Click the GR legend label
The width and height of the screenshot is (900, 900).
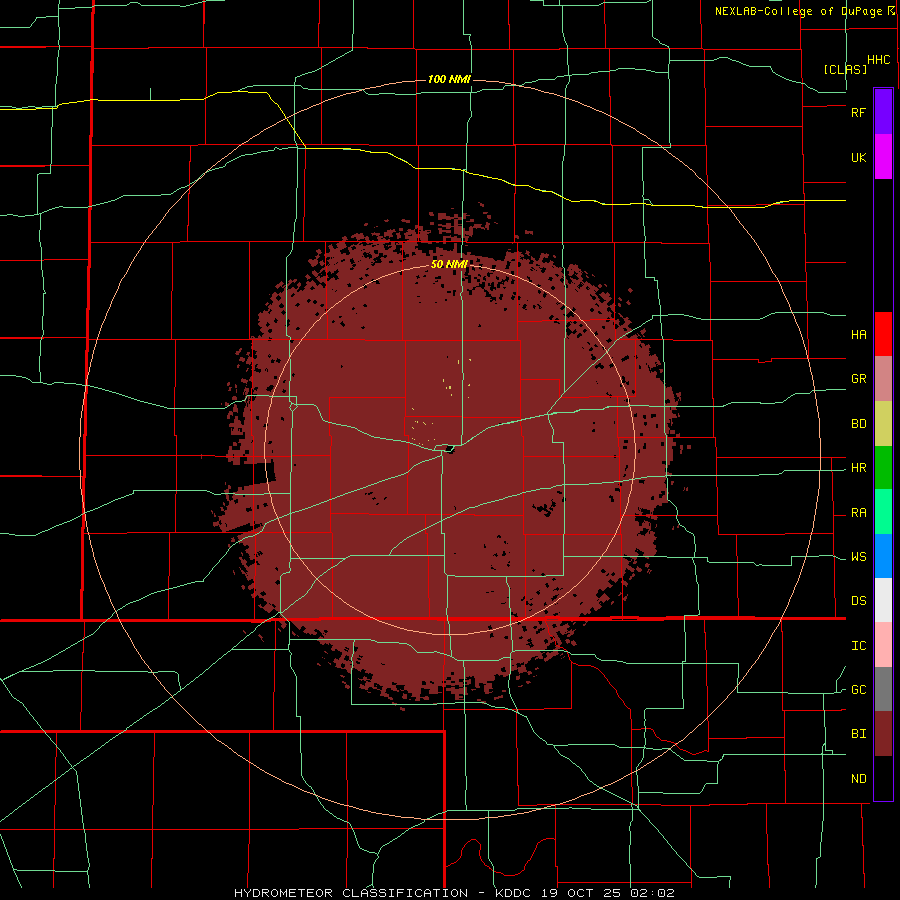pyautogui.click(x=859, y=379)
